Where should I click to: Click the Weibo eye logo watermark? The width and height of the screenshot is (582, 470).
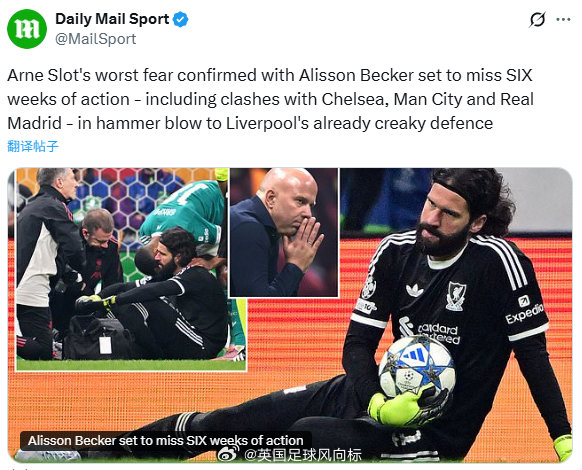[x=228, y=453]
